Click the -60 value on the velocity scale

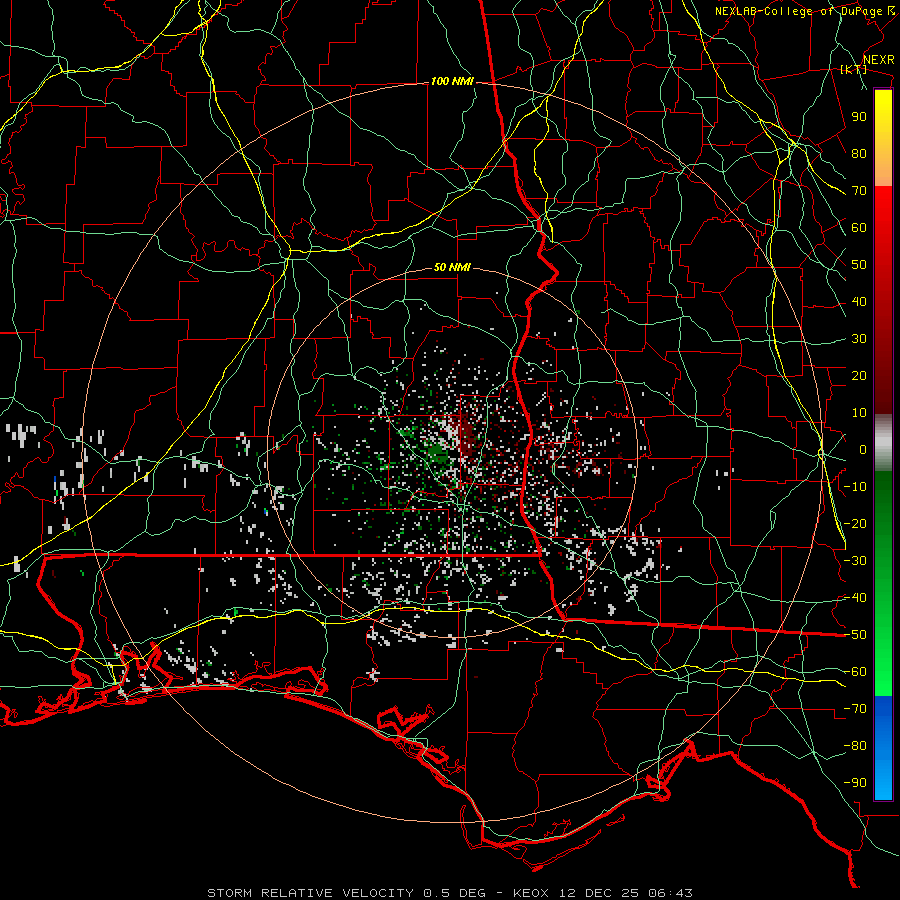[855, 672]
